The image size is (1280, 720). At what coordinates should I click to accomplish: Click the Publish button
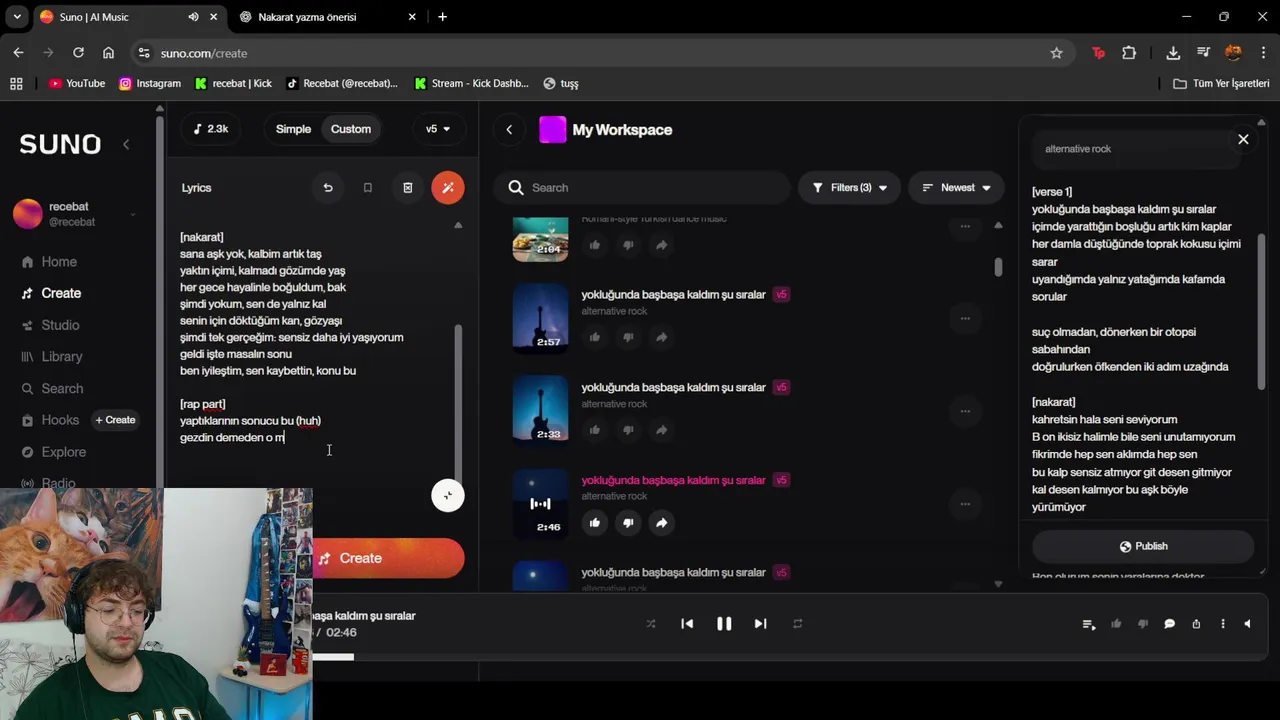pyautogui.click(x=1143, y=546)
